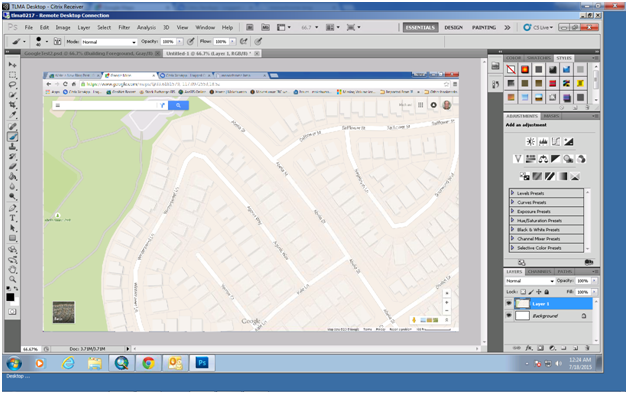Viewport: 628px width, 394px height.
Task: Add a Color Balance adjustment
Action: [x=543, y=159]
